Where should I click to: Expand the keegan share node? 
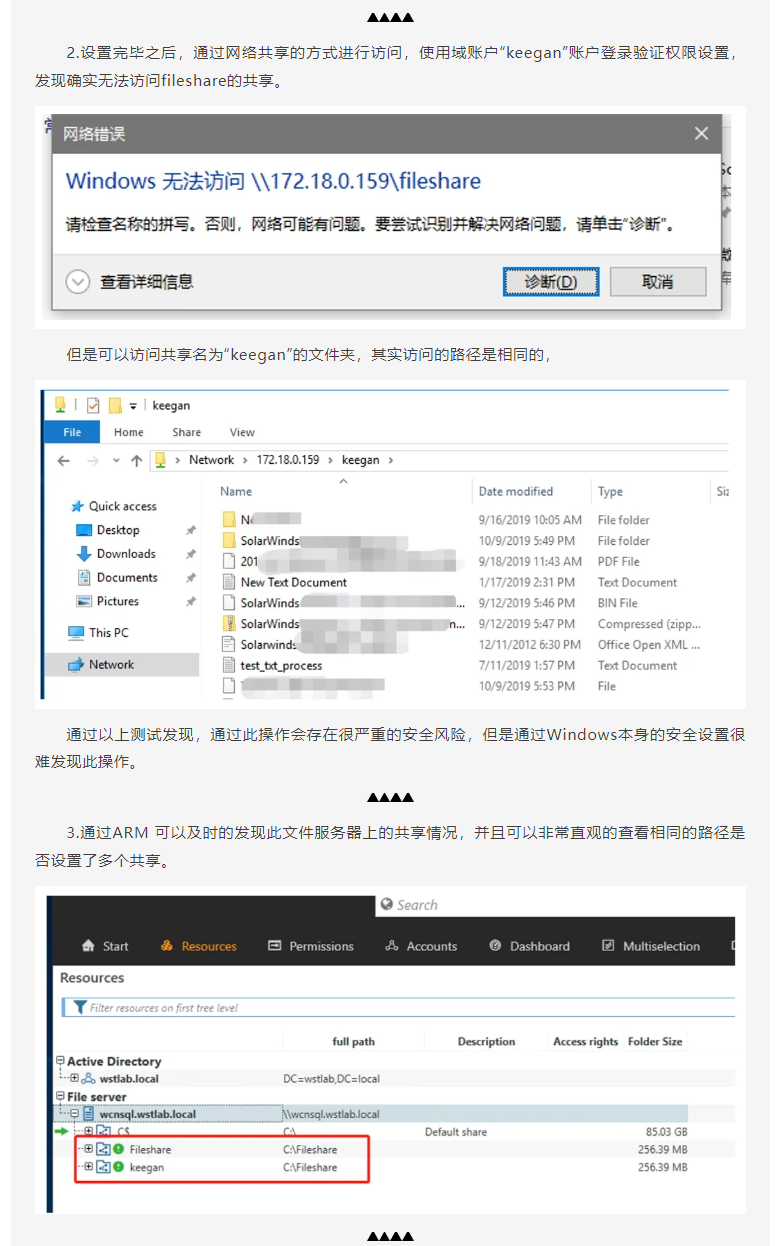coord(88,1167)
